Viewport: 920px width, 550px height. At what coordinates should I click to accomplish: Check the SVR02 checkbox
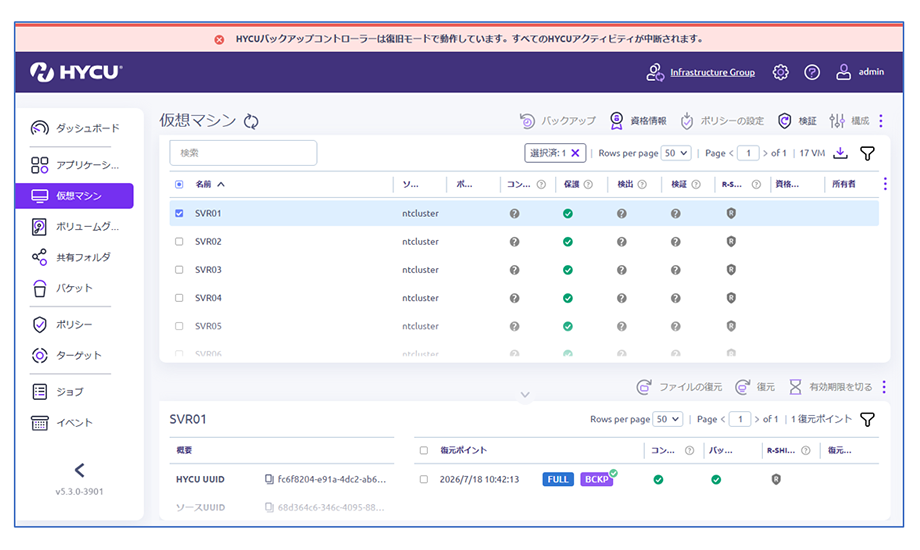tap(179, 241)
